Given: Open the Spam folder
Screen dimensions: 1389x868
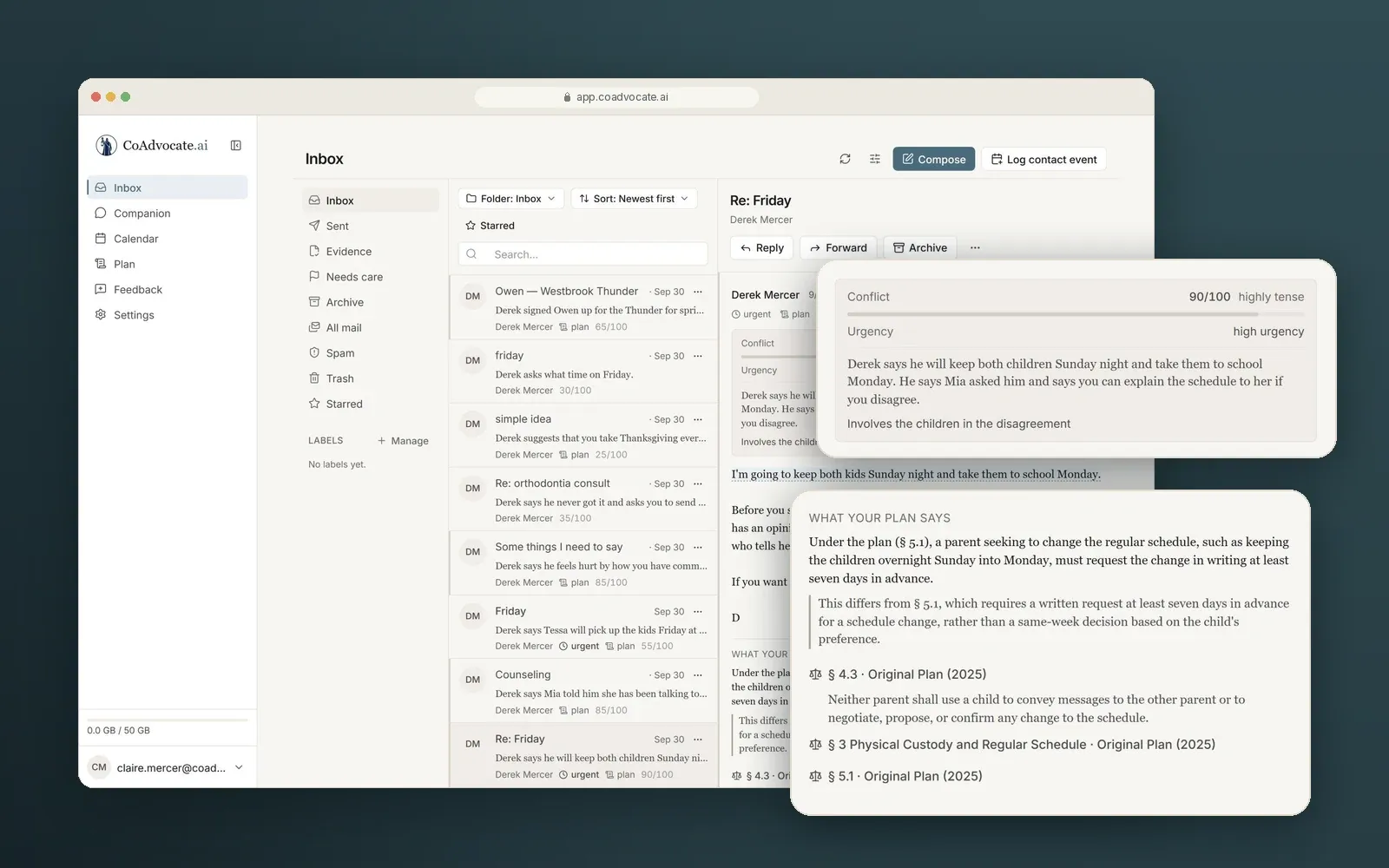Looking at the screenshot, I should click(371, 353).
